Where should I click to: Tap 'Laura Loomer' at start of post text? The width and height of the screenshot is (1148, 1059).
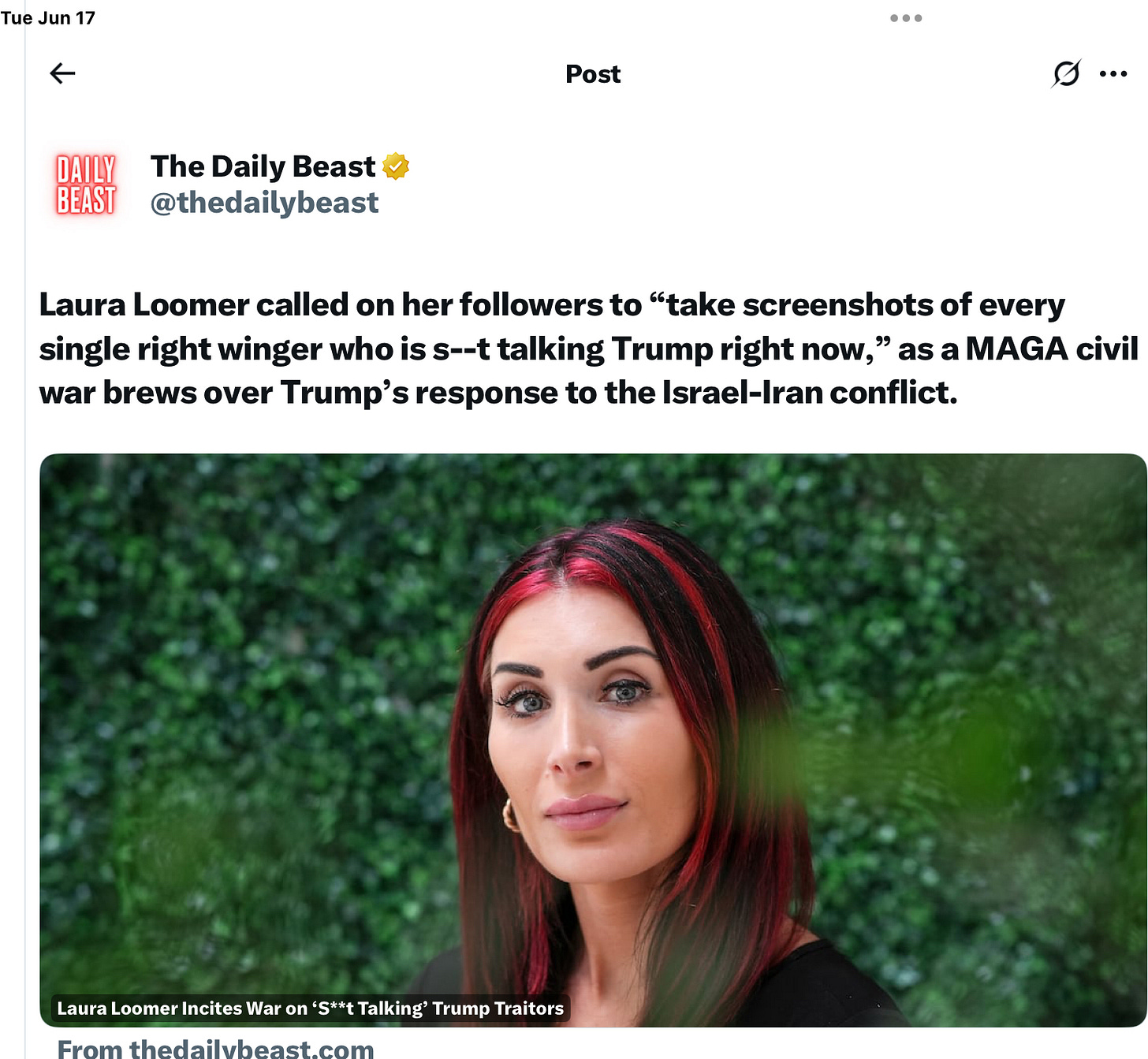point(144,305)
